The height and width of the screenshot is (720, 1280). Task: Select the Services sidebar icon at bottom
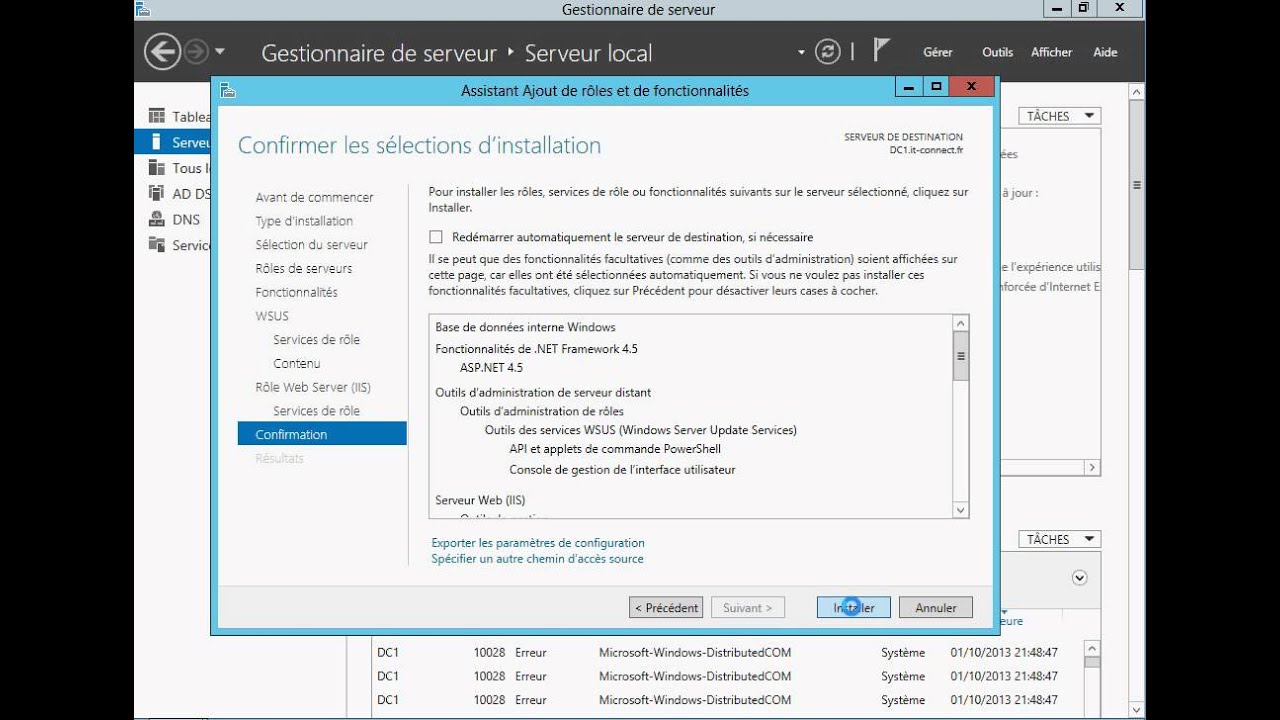(156, 245)
